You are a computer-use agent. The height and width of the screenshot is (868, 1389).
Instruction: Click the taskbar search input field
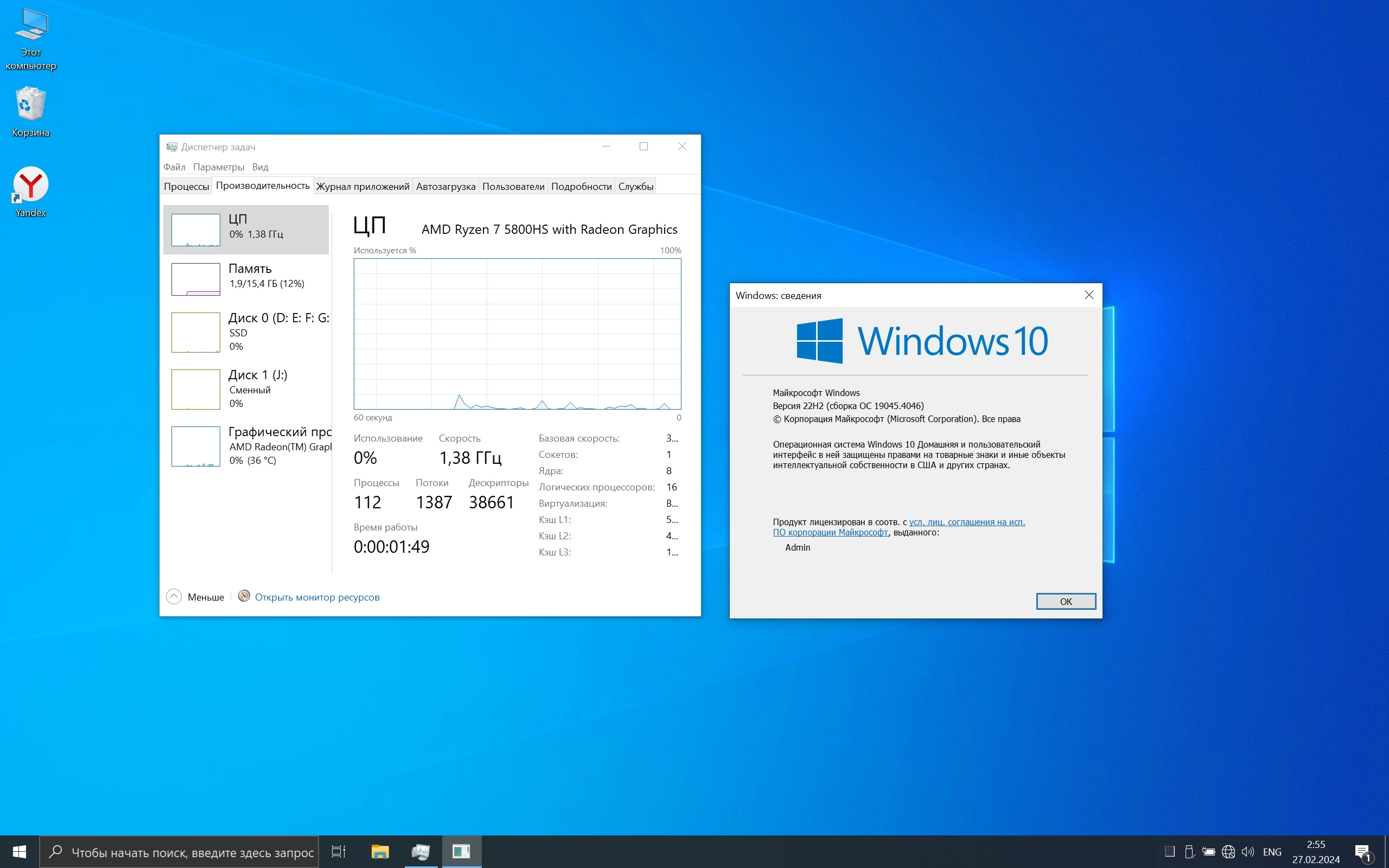(192, 852)
